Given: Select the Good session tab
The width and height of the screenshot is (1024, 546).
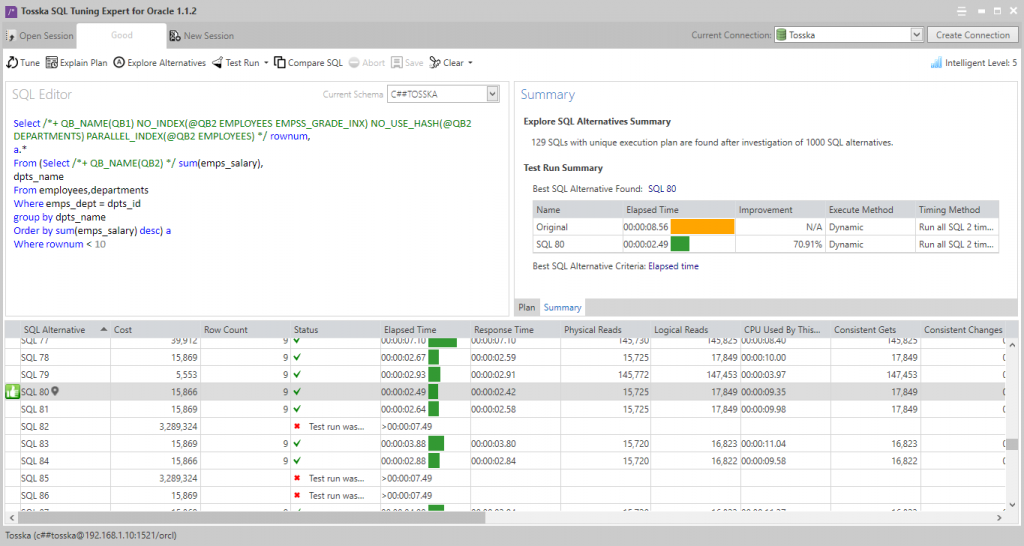Looking at the screenshot, I should point(121,35).
